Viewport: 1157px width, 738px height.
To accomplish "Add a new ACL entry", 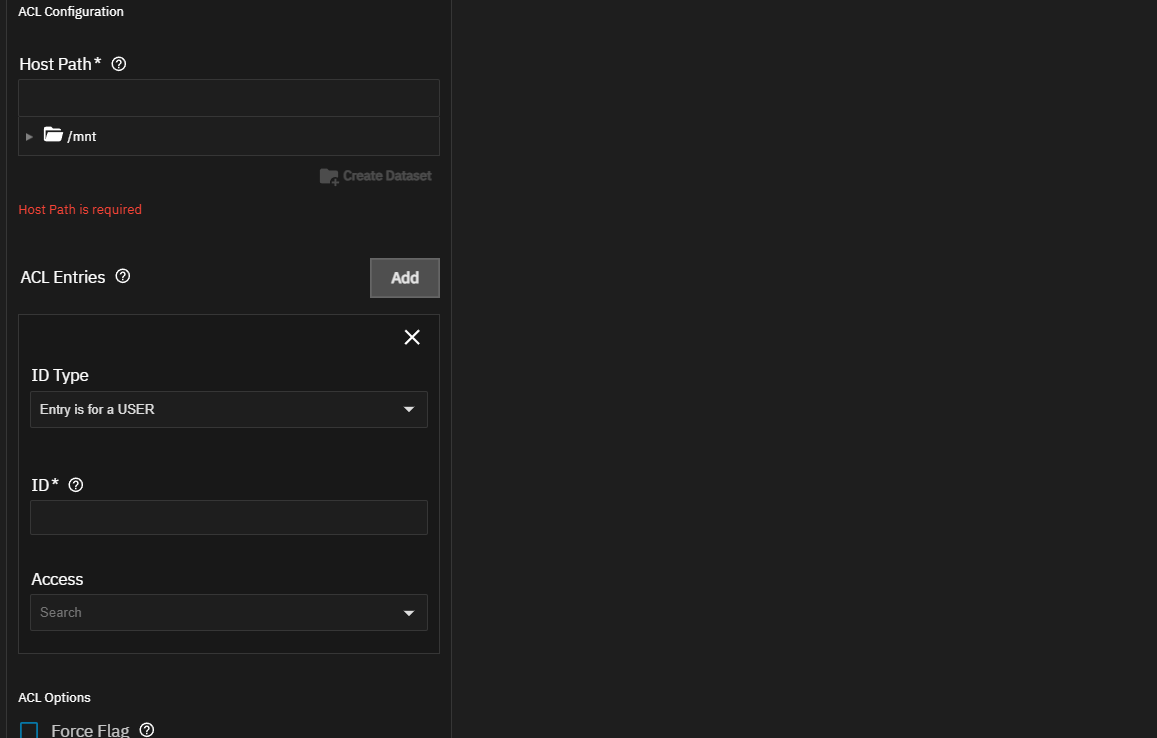I will [x=404, y=278].
